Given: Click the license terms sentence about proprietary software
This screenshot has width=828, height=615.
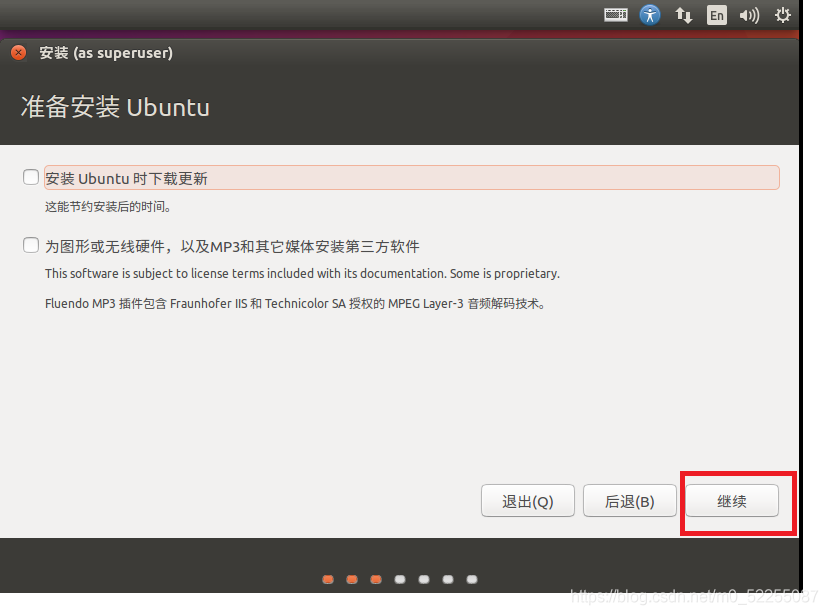Looking at the screenshot, I should click(302, 273).
